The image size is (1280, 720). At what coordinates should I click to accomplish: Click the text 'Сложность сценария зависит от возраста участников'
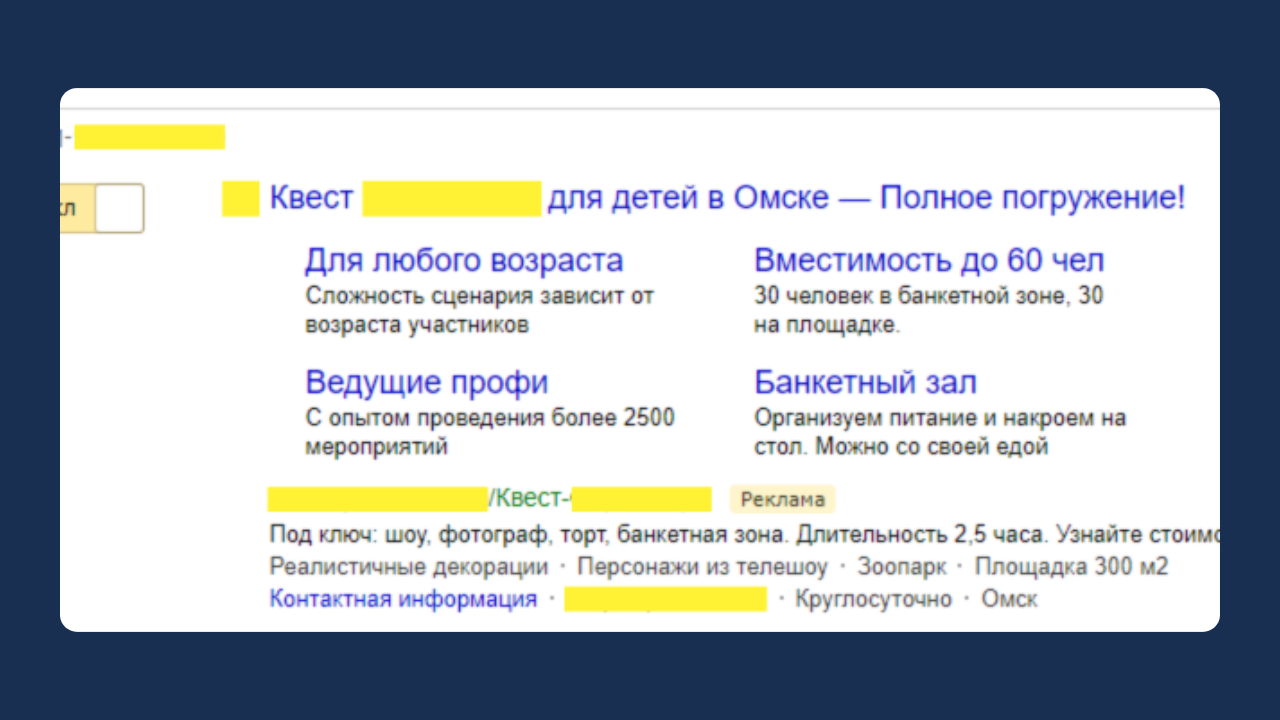point(480,310)
